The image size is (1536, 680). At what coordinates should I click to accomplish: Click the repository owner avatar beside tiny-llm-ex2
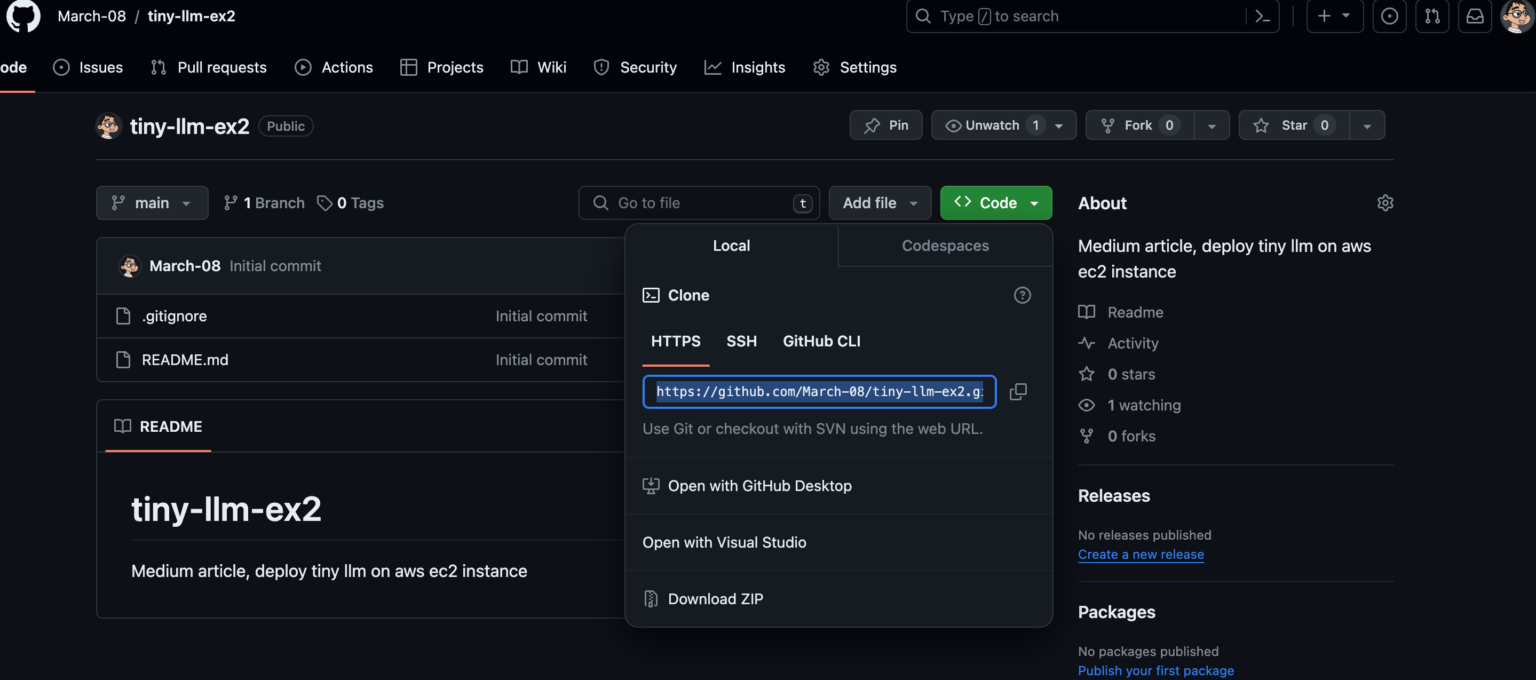[109, 126]
